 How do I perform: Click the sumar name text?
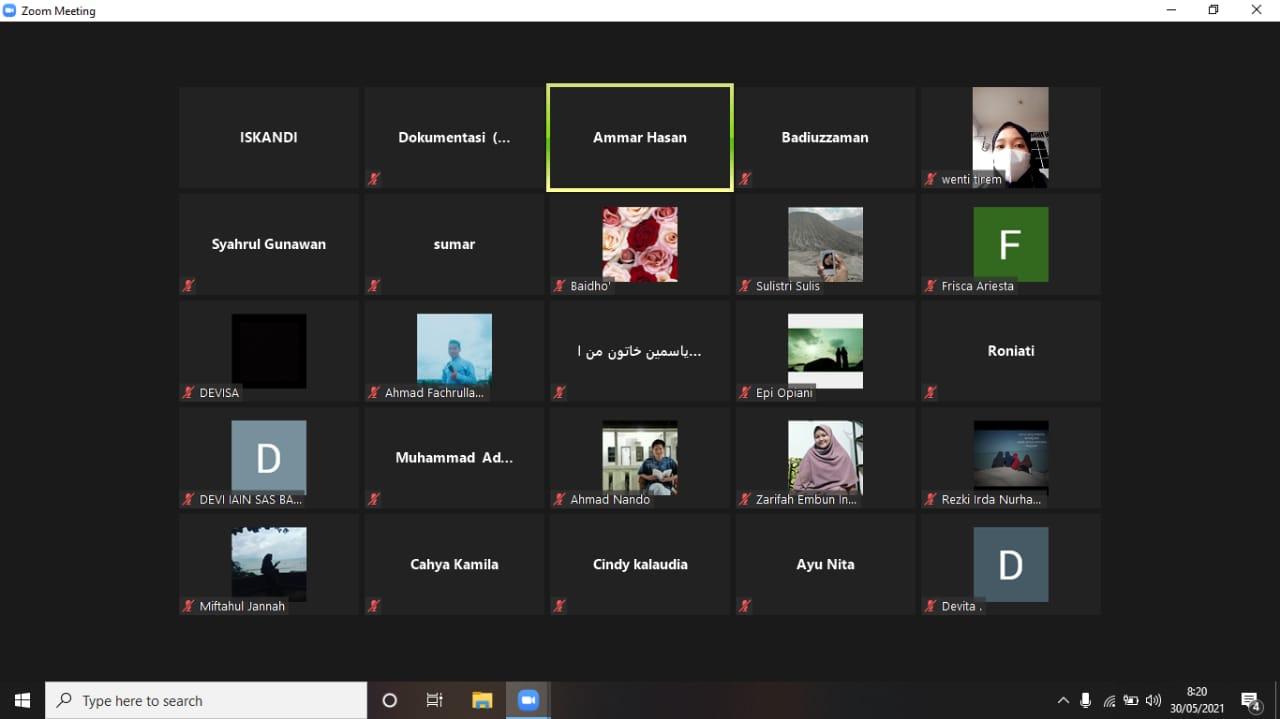[x=454, y=244]
